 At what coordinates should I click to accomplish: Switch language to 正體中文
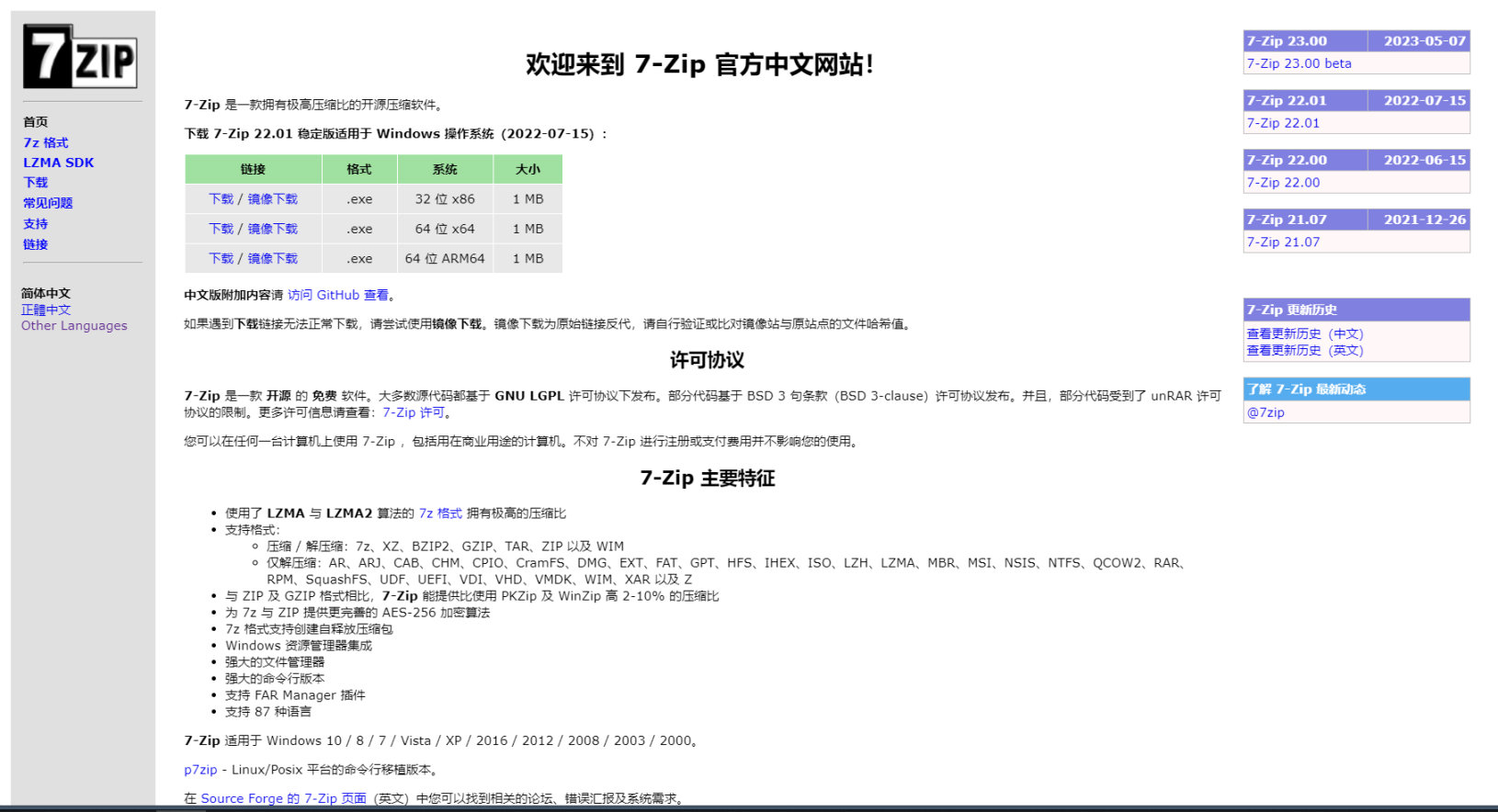46,310
